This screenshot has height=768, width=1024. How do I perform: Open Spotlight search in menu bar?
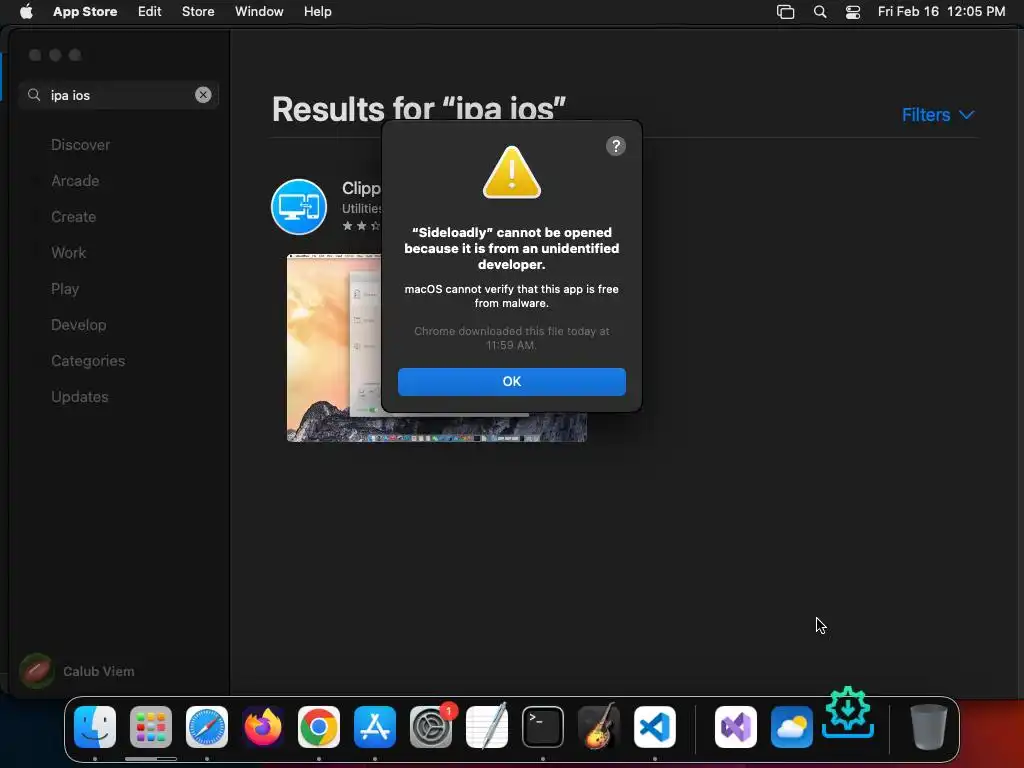click(820, 12)
